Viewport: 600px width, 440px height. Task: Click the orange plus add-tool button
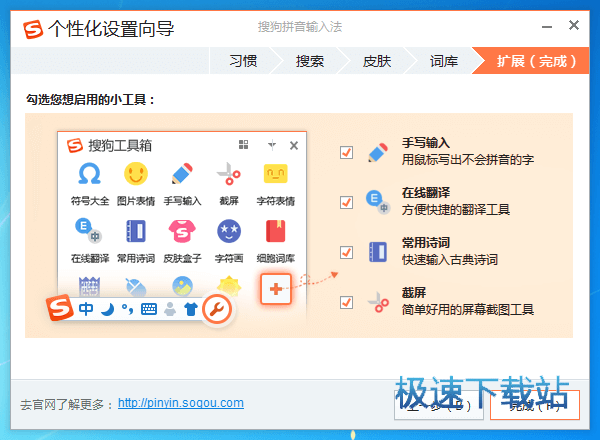point(276,289)
